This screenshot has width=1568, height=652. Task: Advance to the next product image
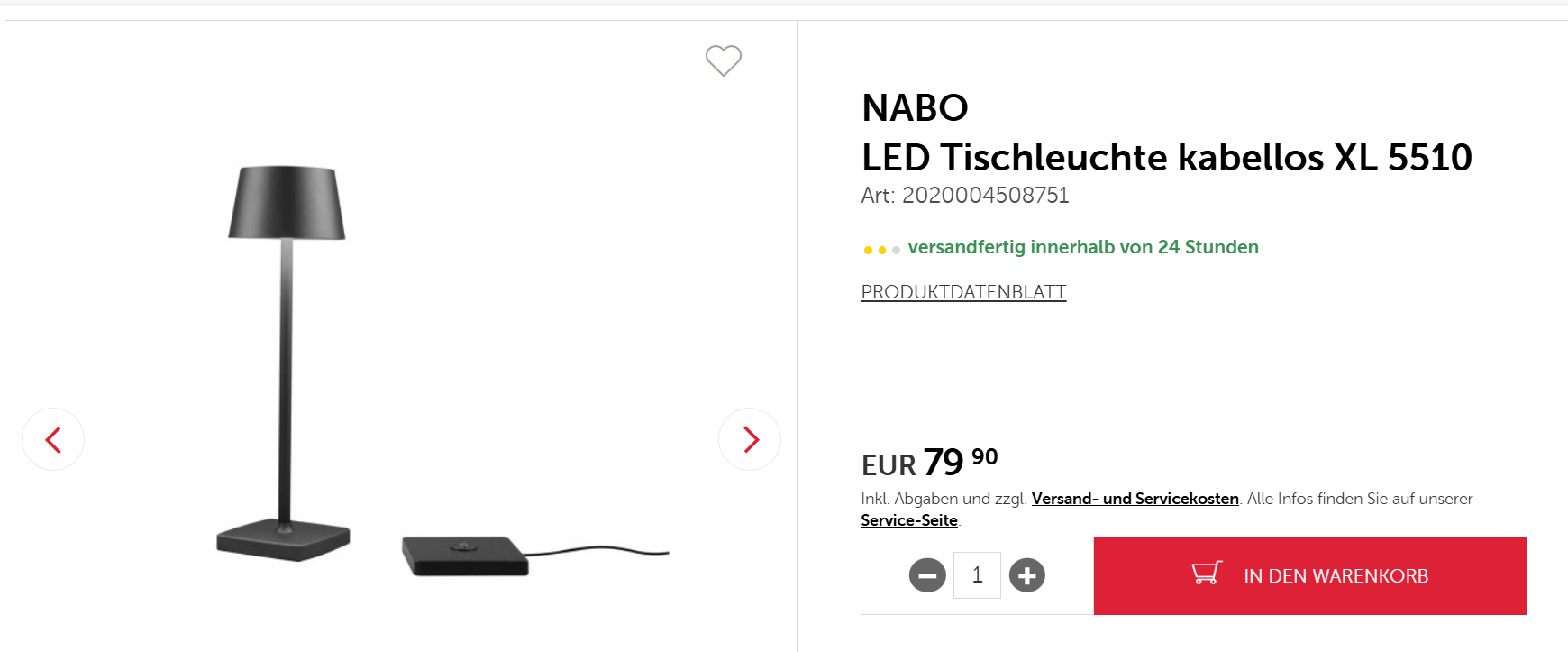coord(750,439)
